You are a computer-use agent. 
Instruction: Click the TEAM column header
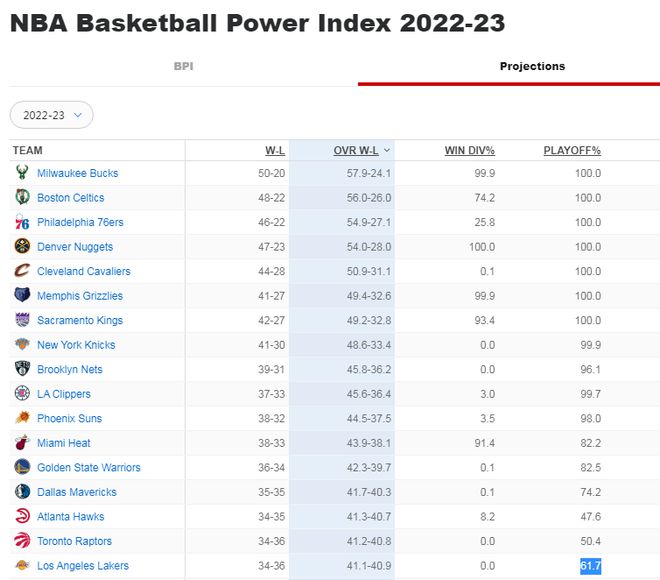point(27,150)
